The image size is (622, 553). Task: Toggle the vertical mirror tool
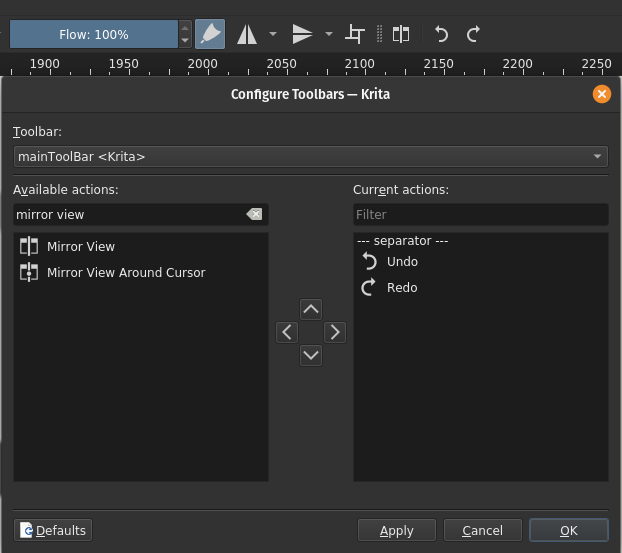coord(302,34)
